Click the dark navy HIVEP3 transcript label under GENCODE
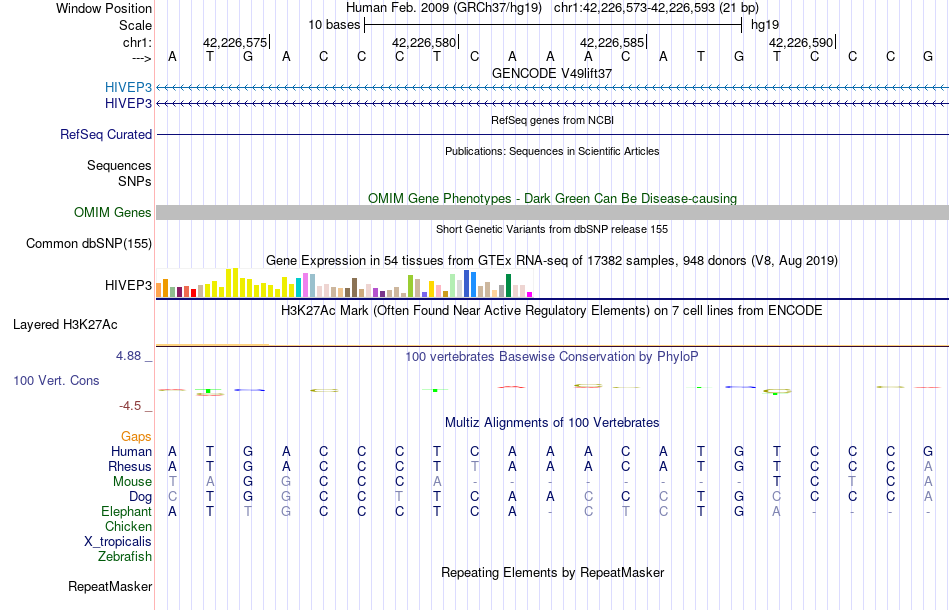 128,104
